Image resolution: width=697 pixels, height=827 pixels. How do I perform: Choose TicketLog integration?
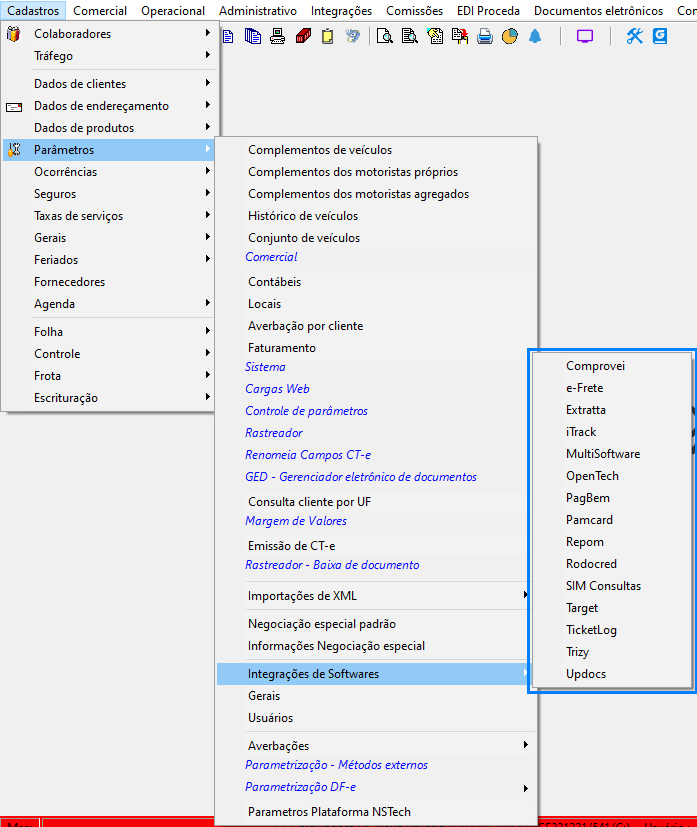point(612,630)
